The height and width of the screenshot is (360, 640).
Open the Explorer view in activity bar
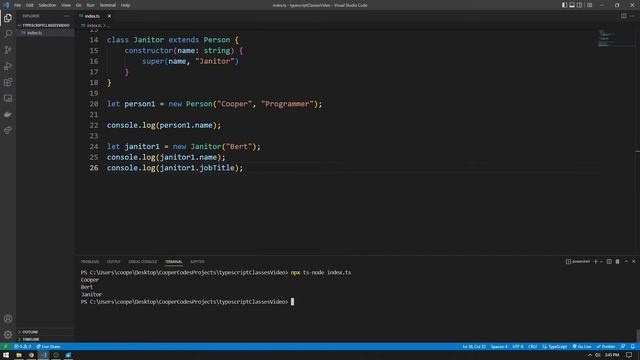(x=8, y=18)
